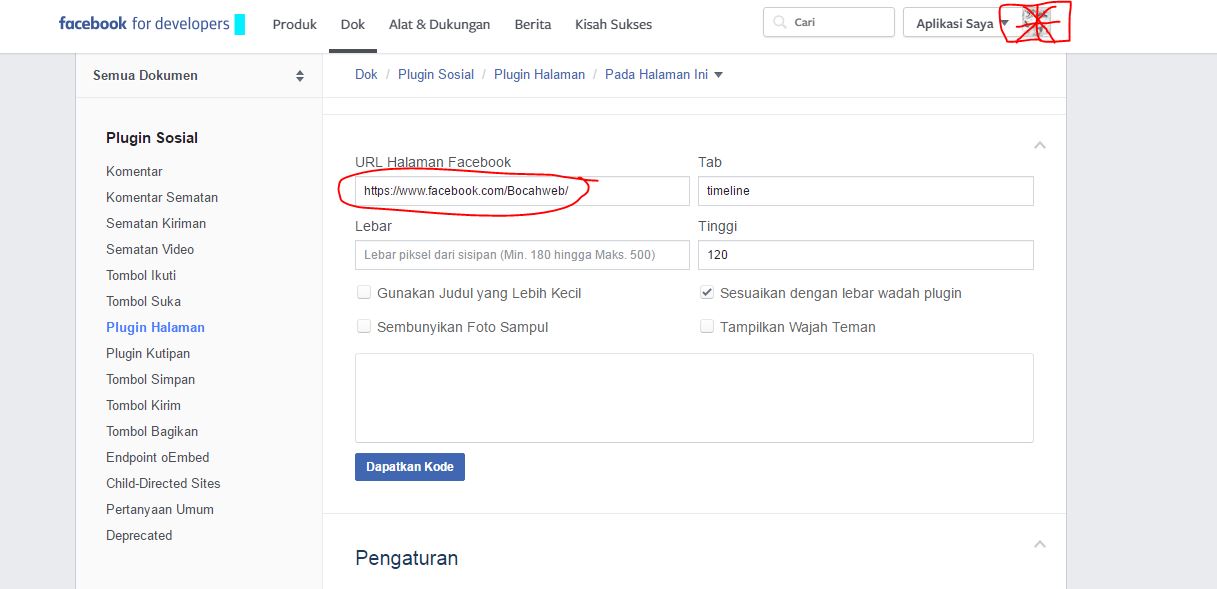Image resolution: width=1217 pixels, height=589 pixels.
Task: Enable Sembunyikan Foto Sampul checkbox
Action: coord(364,326)
